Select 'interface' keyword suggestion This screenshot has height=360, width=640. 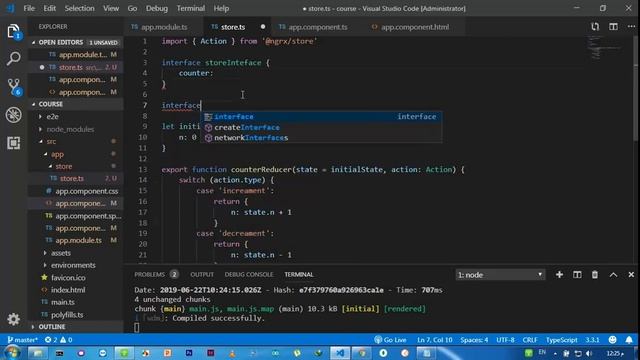(x=321, y=117)
